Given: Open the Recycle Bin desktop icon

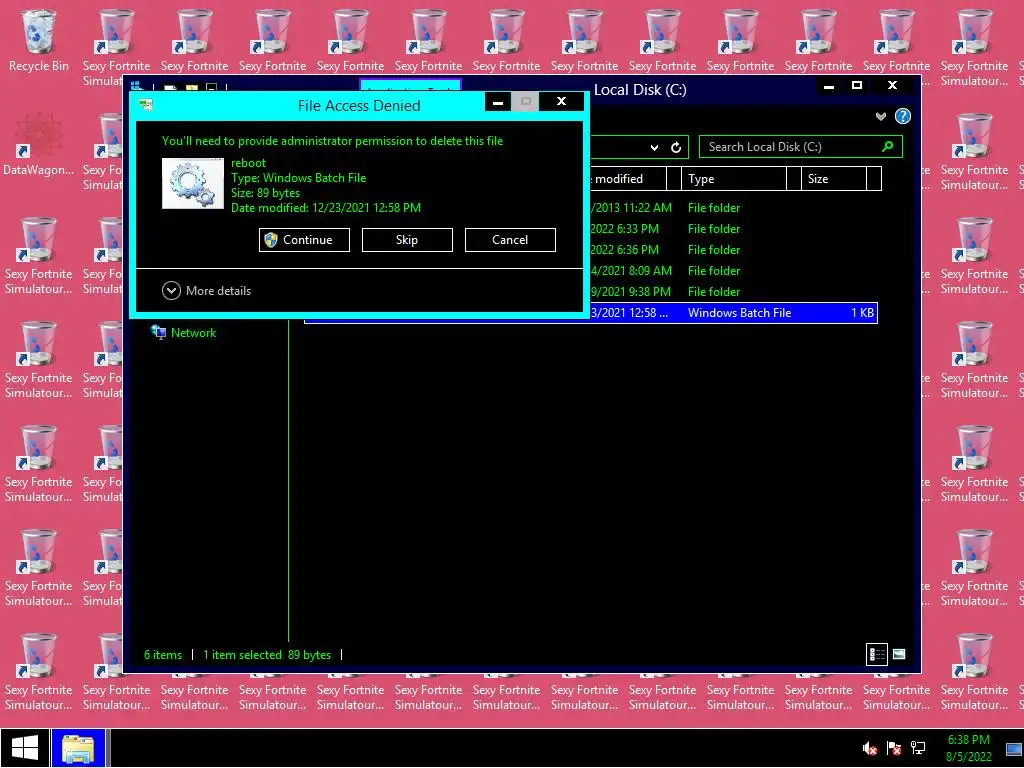Looking at the screenshot, I should tap(39, 40).
